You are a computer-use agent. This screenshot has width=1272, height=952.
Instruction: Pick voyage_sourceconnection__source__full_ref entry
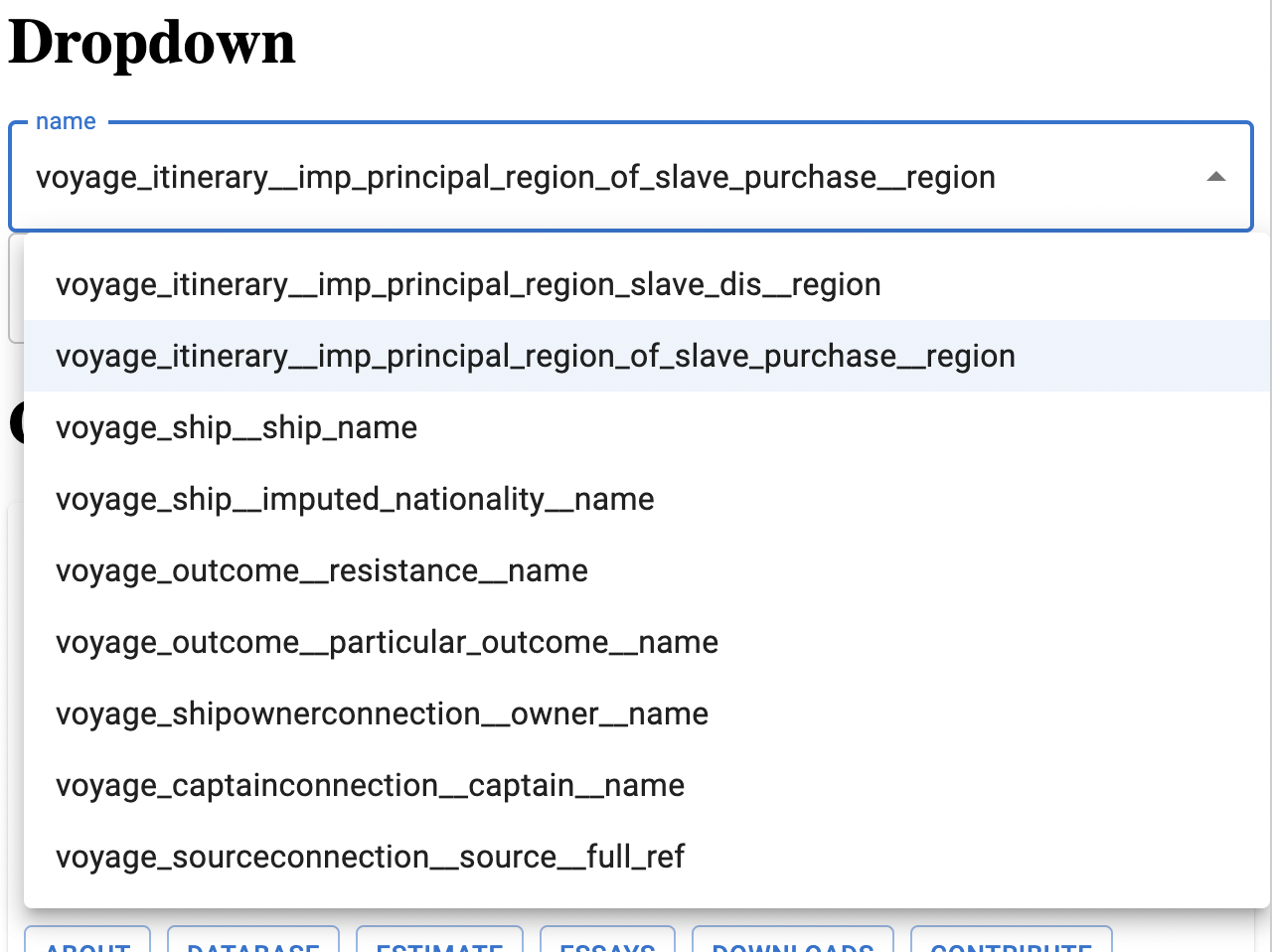click(369, 857)
